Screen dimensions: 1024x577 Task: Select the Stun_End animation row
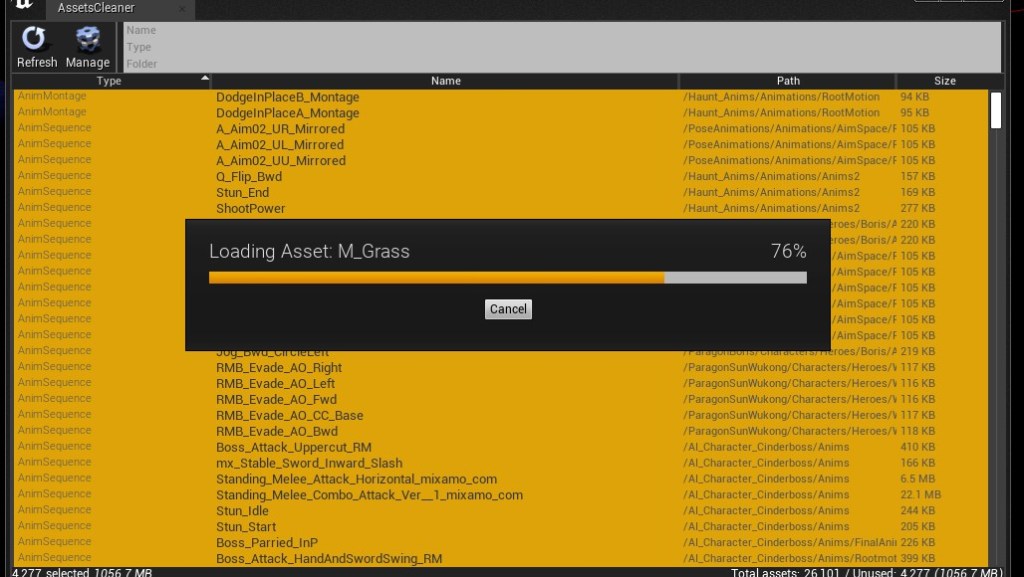click(x=242, y=193)
